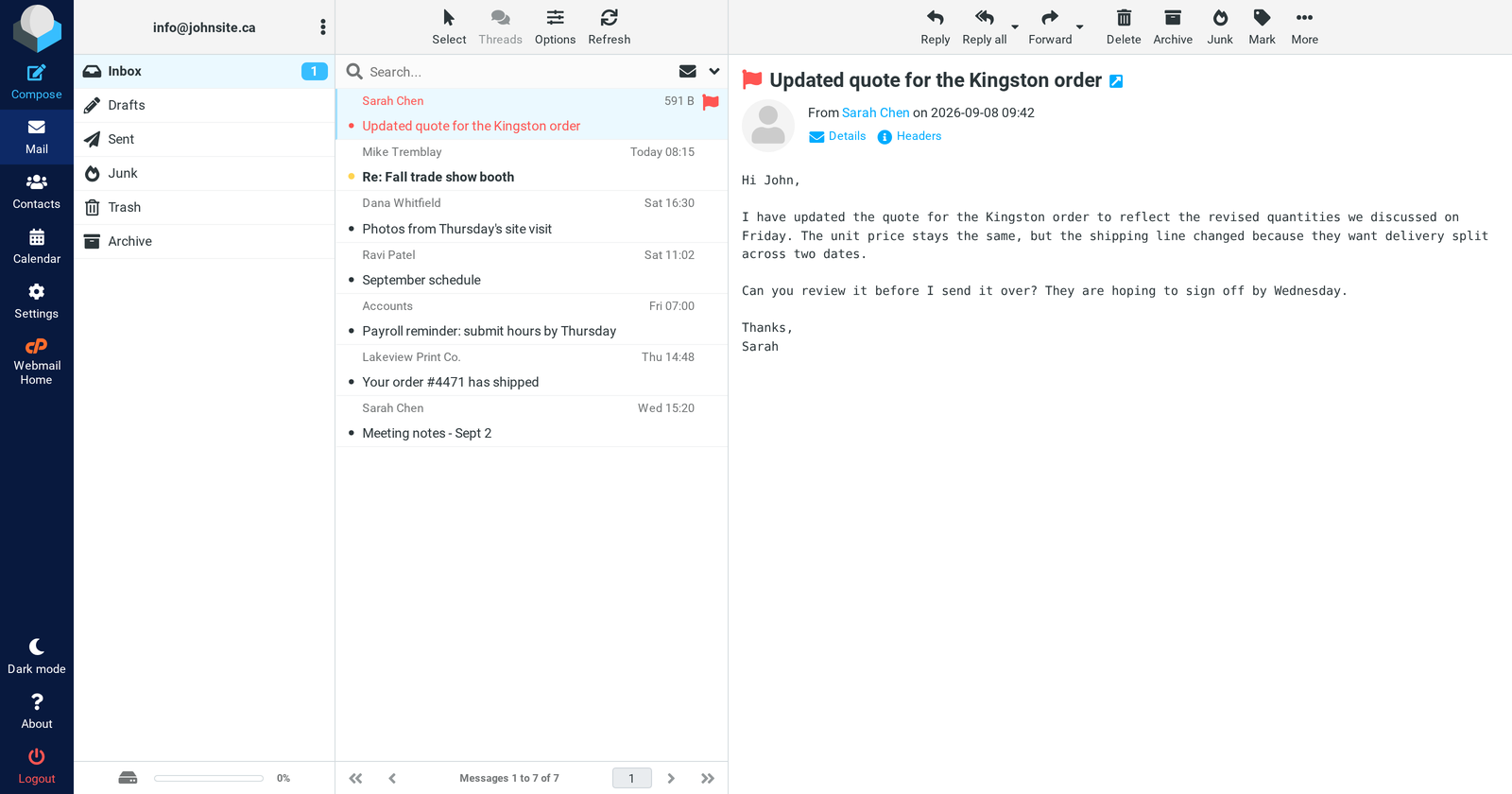The image size is (1512, 794).
Task: Open the Mark tag menu
Action: [x=1262, y=27]
